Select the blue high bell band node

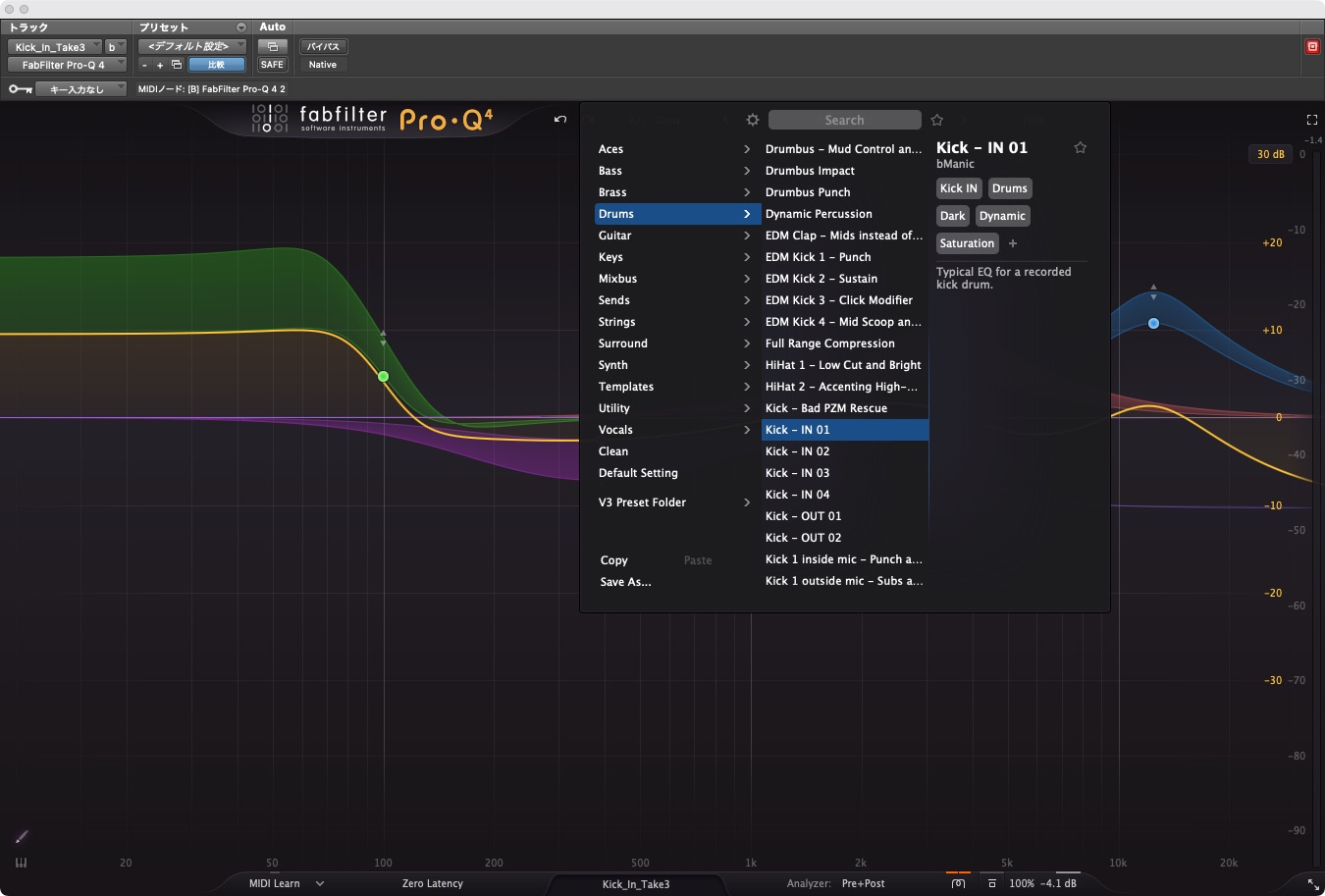tap(1153, 323)
